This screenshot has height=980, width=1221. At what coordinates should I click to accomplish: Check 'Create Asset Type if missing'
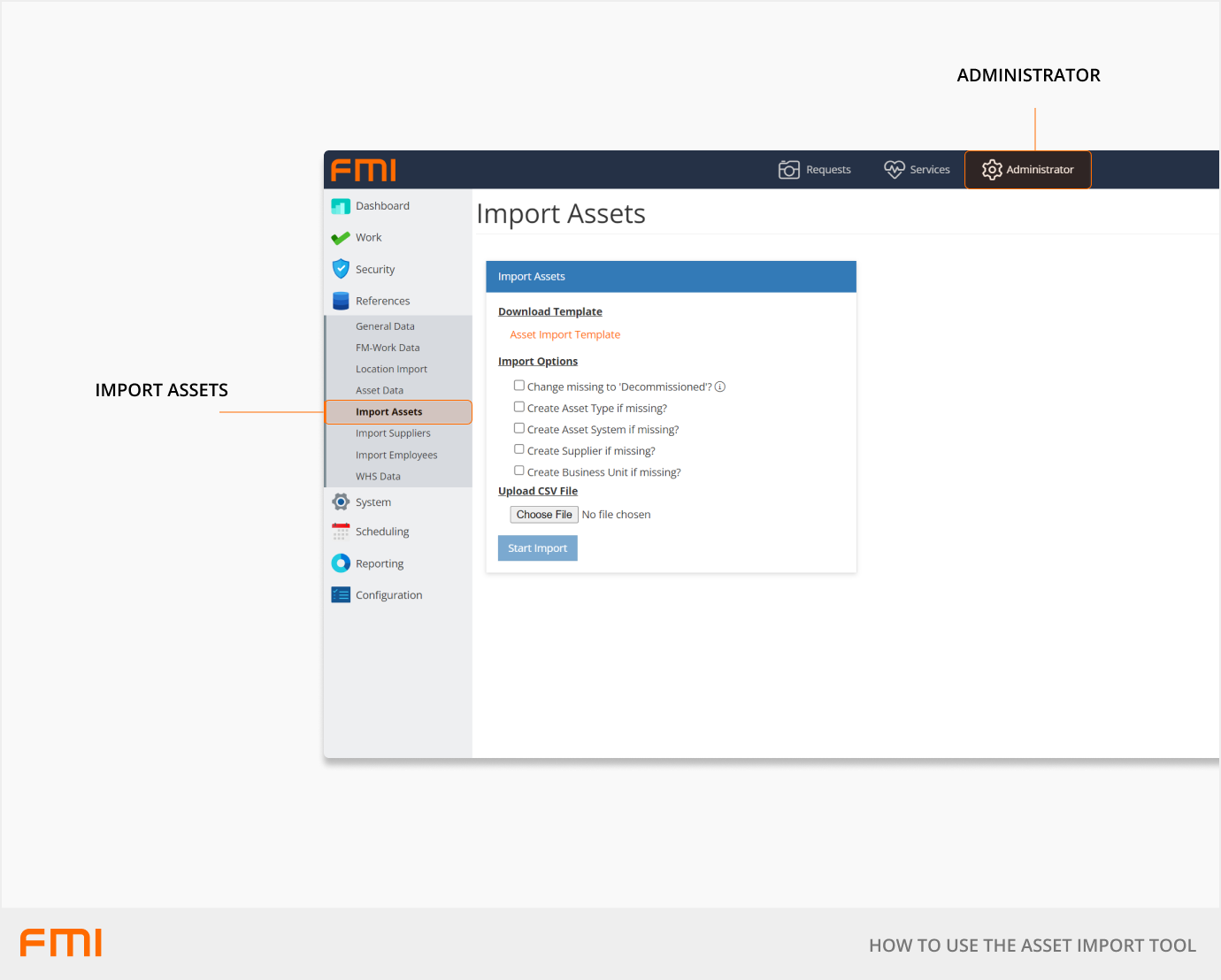point(519,407)
